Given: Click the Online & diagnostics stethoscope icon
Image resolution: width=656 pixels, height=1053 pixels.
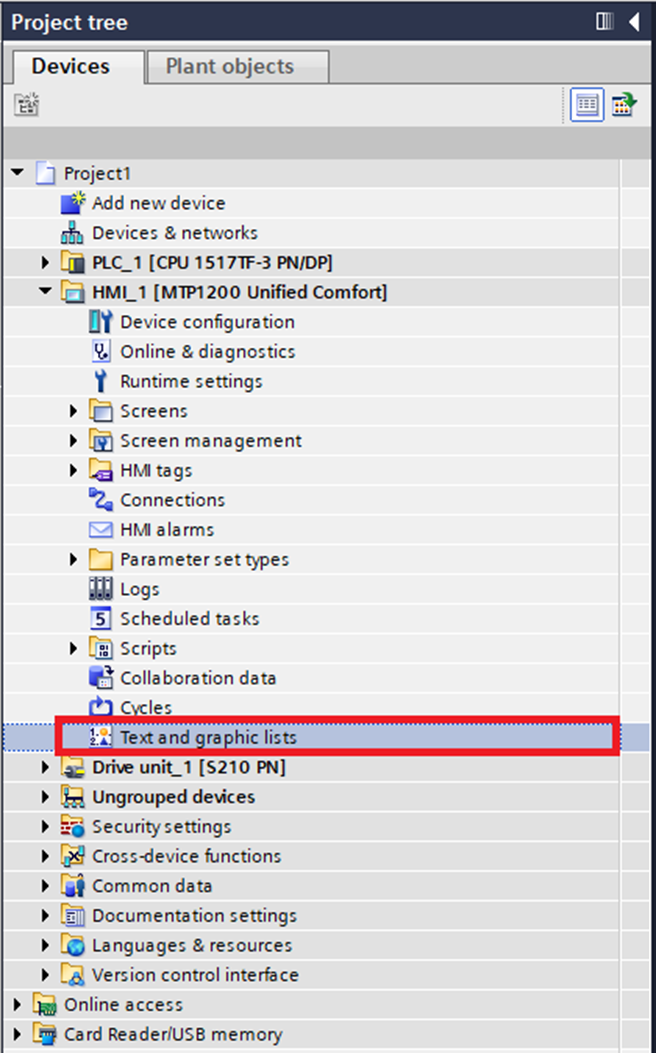Looking at the screenshot, I should [x=101, y=351].
